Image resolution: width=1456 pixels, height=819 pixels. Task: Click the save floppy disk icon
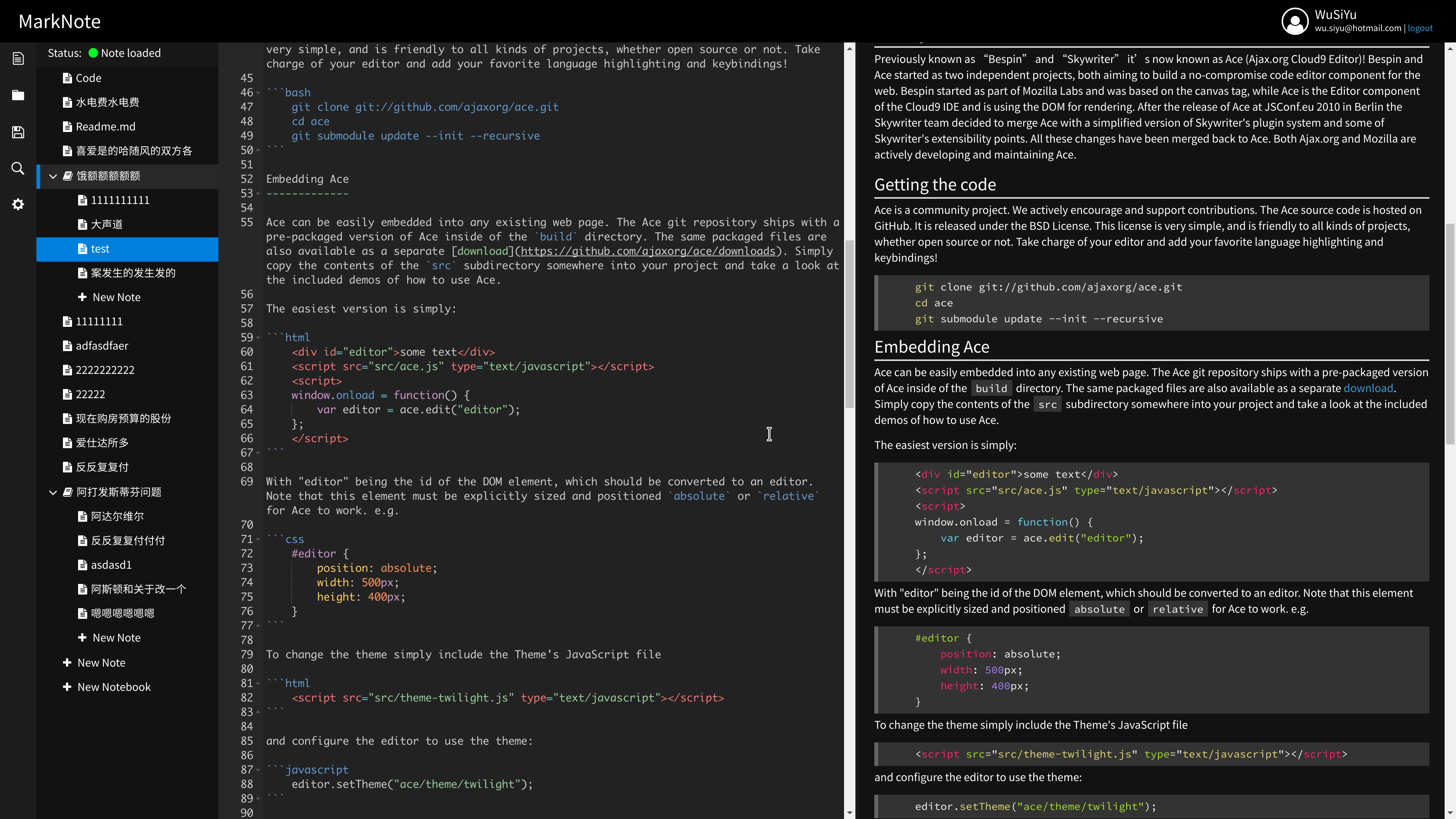[x=18, y=132]
